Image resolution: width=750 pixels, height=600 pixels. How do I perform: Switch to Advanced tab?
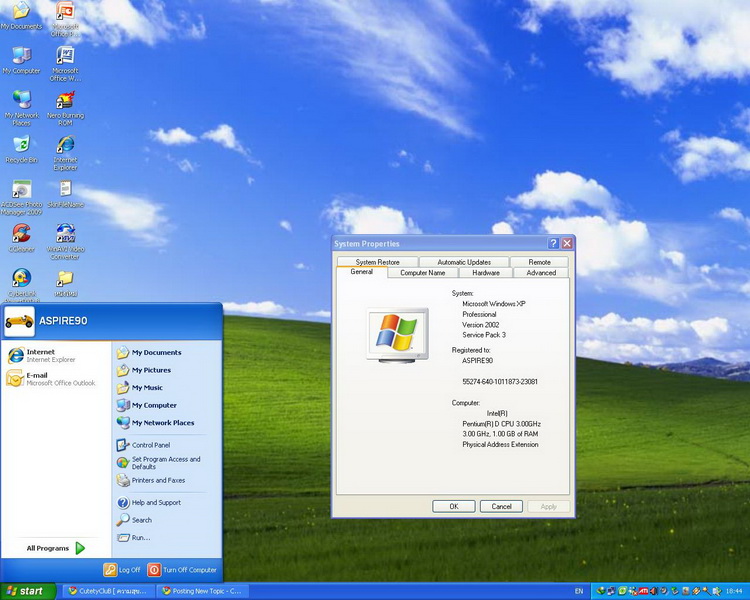point(541,273)
